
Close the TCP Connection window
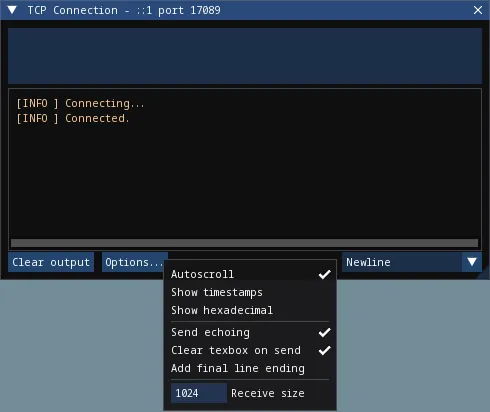(x=478, y=10)
